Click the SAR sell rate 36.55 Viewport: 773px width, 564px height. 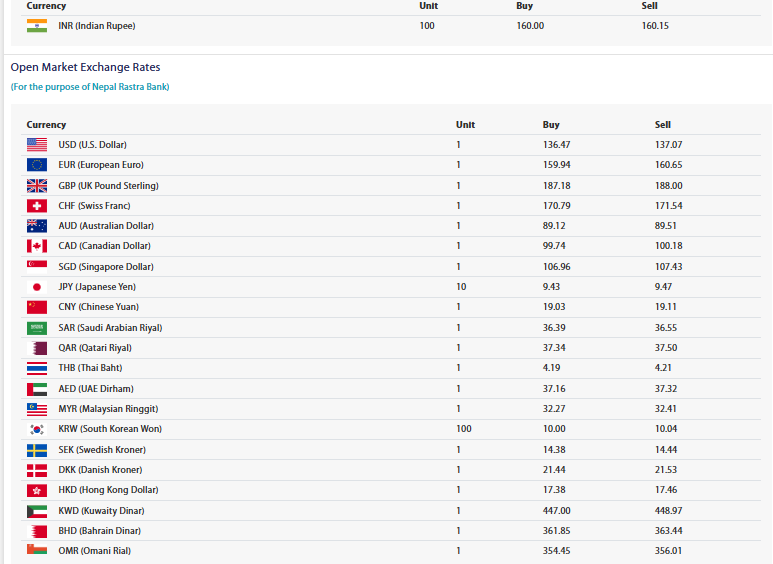(x=666, y=328)
